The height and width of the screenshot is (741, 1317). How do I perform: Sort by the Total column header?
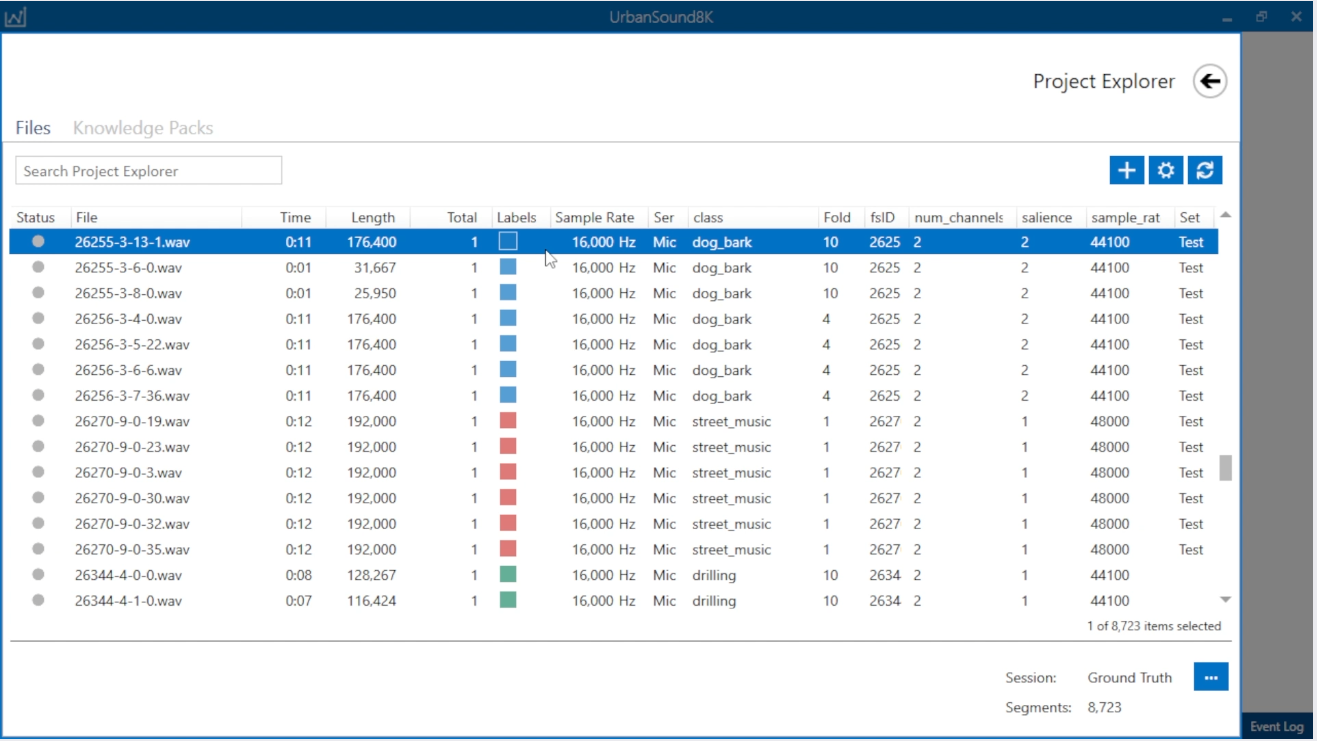tap(462, 217)
